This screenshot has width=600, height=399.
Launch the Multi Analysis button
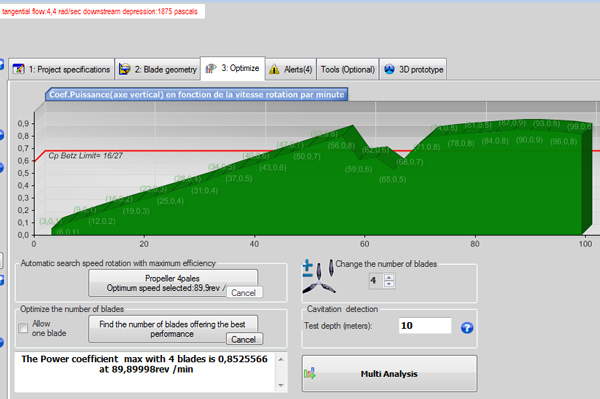tap(390, 373)
